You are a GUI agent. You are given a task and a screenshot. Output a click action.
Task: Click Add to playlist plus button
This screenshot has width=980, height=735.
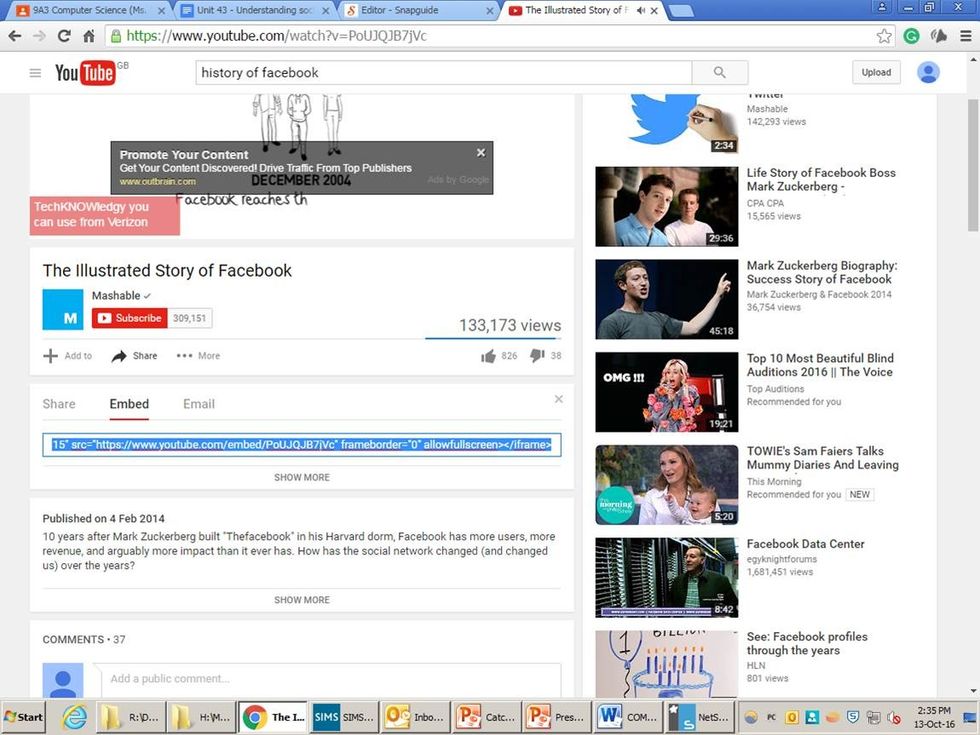click(x=68, y=356)
